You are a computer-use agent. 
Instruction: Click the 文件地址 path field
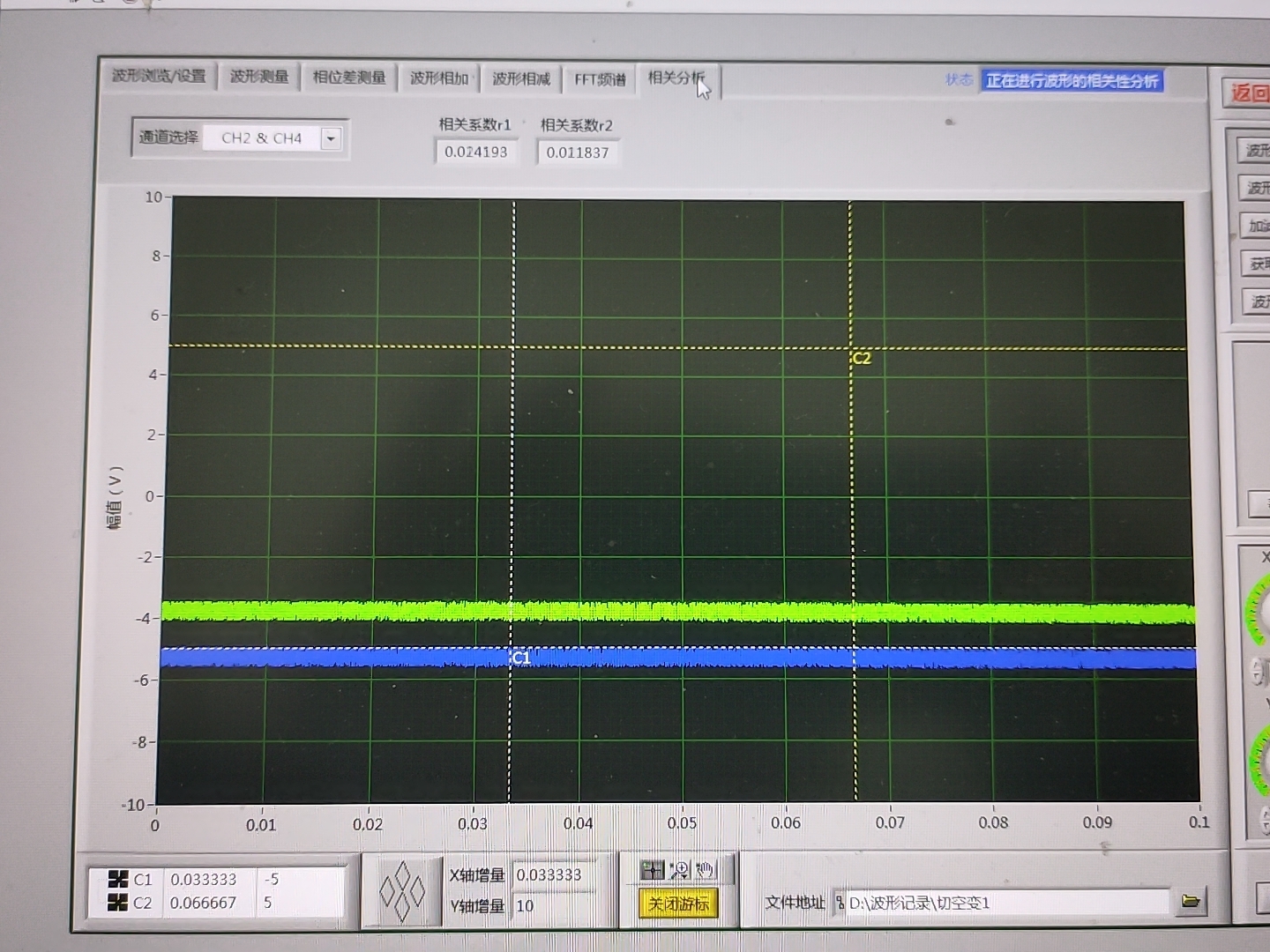click(x=1001, y=903)
